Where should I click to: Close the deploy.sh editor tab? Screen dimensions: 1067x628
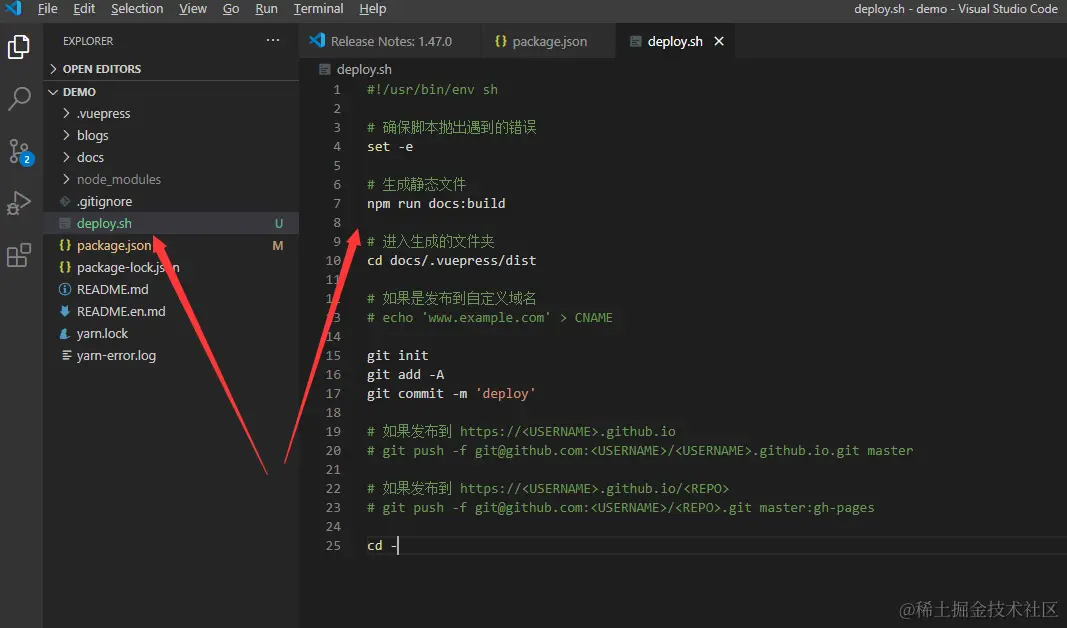pyautogui.click(x=719, y=42)
